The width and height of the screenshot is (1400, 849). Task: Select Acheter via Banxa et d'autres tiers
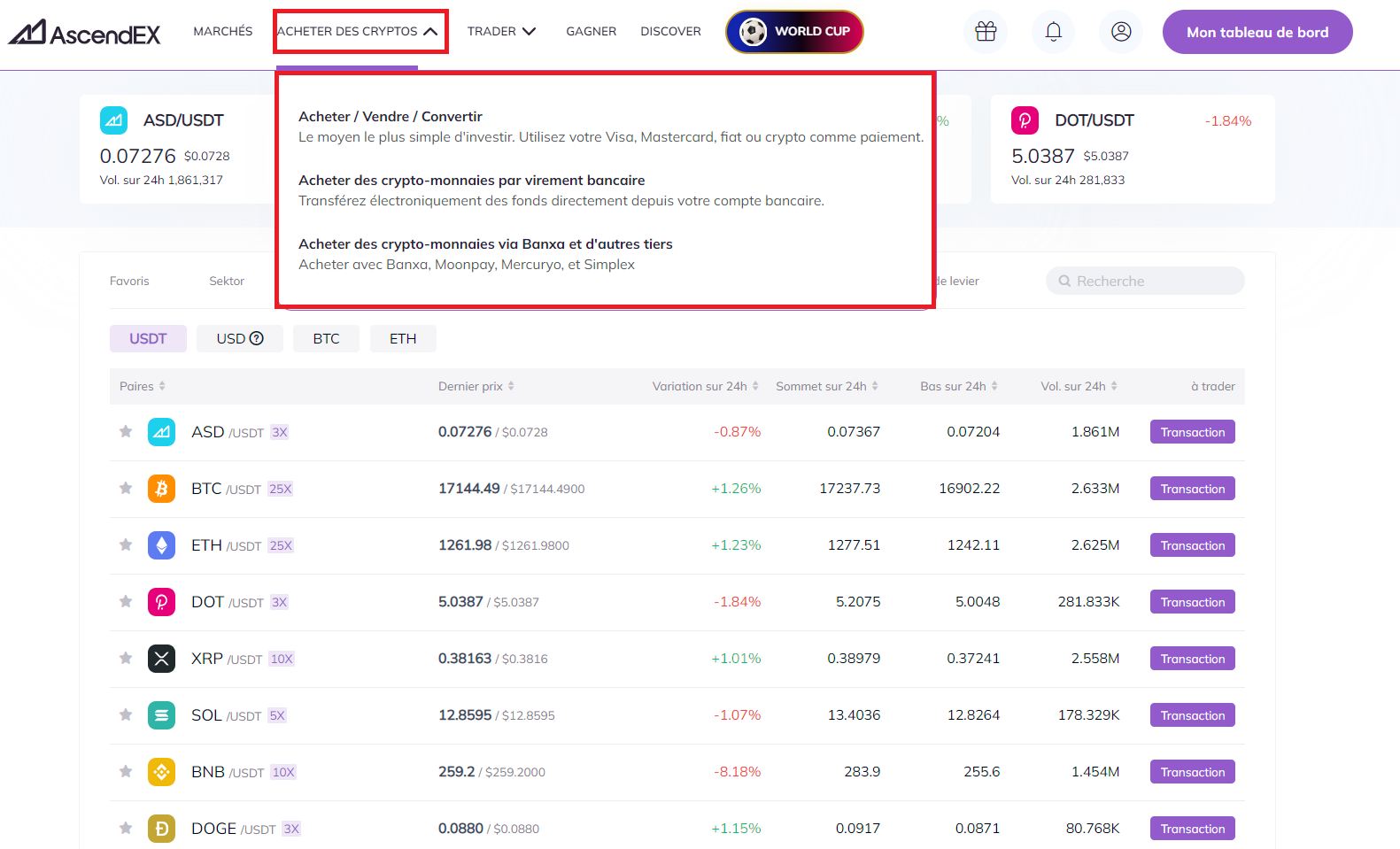(x=485, y=254)
